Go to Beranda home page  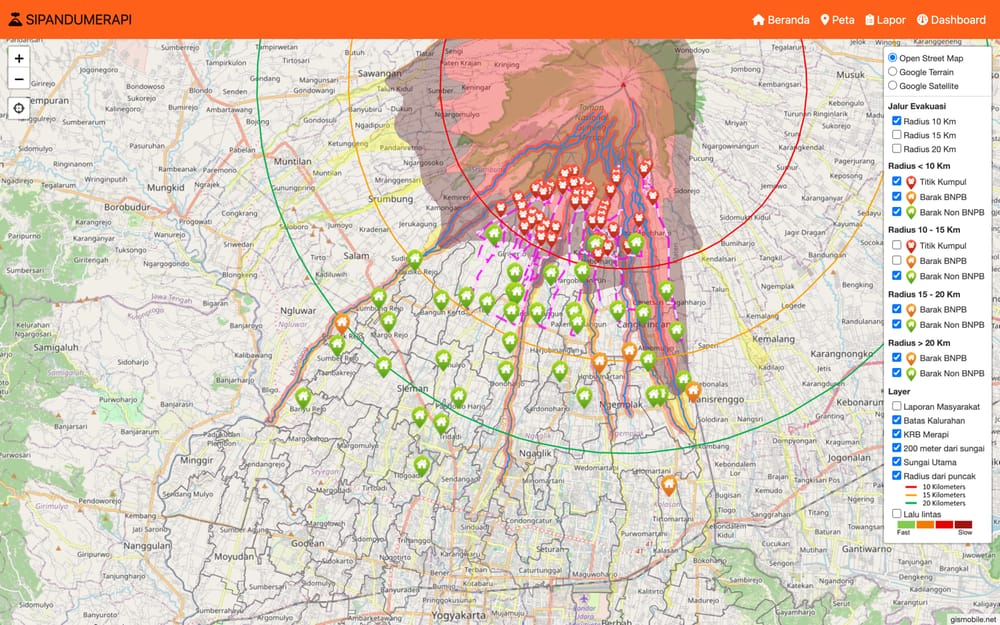tap(781, 20)
